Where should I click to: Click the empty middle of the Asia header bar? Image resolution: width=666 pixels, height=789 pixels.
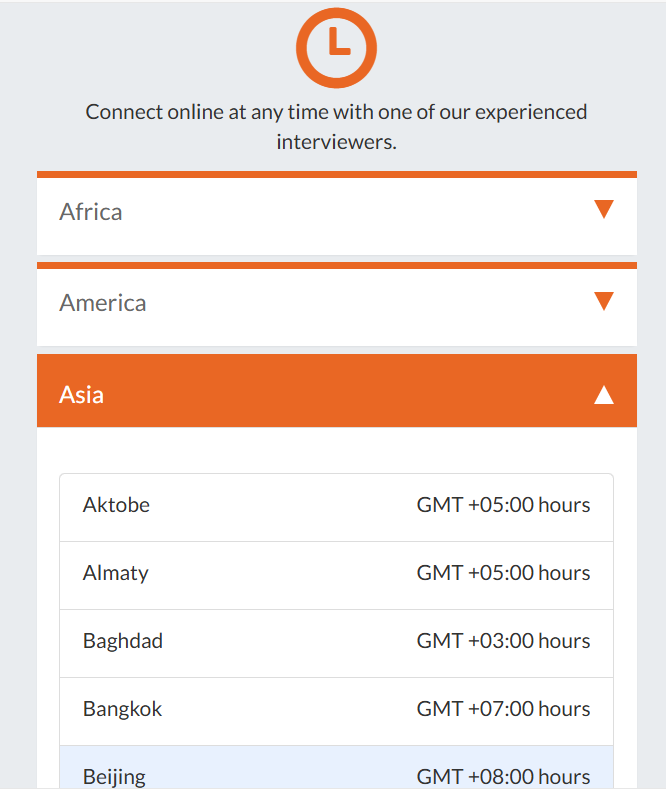click(340, 394)
